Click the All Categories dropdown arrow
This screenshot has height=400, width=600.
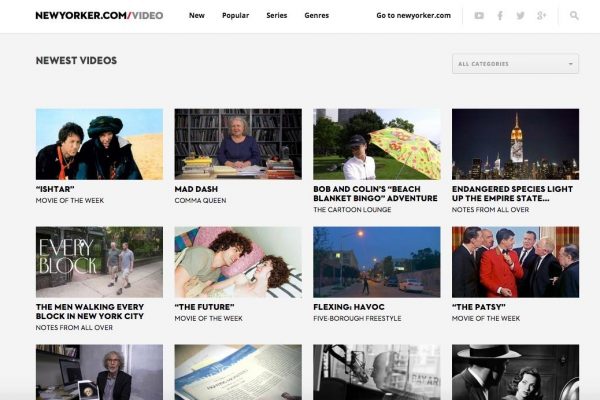point(571,64)
